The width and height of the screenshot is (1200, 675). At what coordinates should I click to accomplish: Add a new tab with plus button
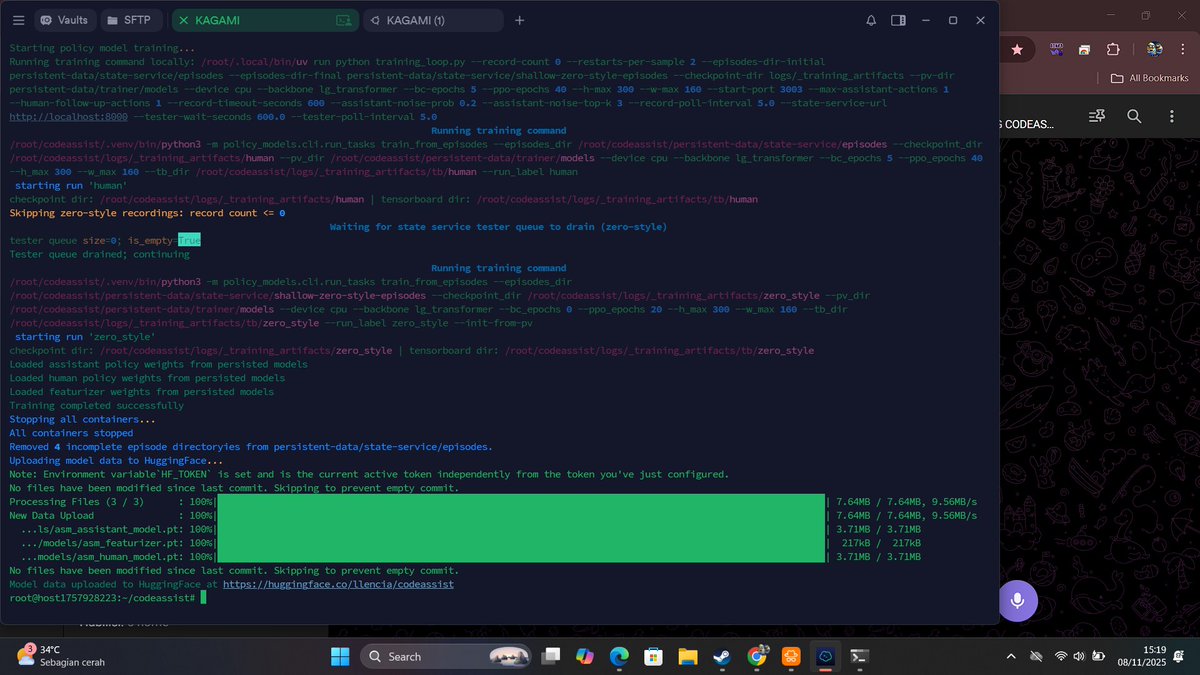pyautogui.click(x=519, y=20)
